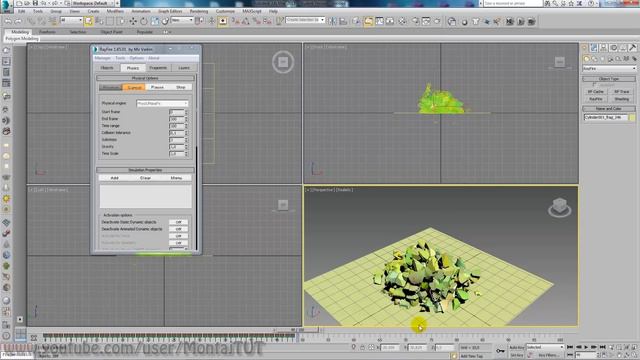Toggle Keyboard Shortcut Override button
Viewport: 640px width, 360px height.
point(222,21)
